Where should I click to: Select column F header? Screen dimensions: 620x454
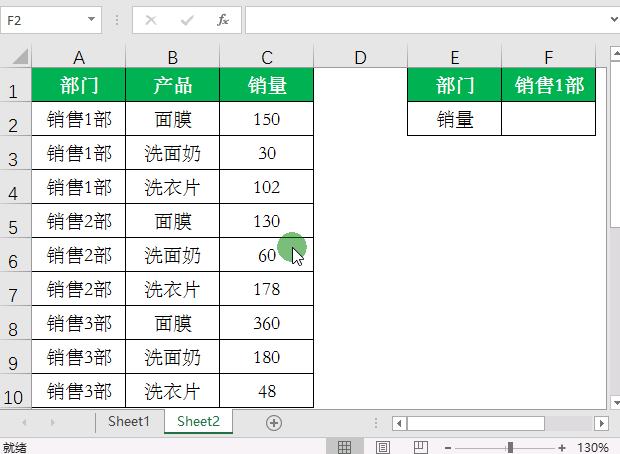548,56
